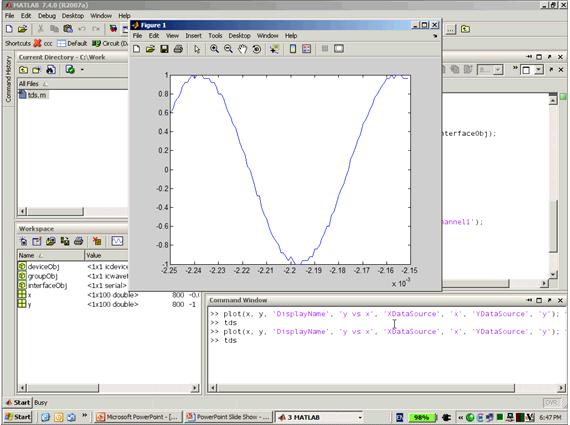Activate the Zoom In tool in Figure 1
Viewport: 570px width, 425px height.
[214, 49]
